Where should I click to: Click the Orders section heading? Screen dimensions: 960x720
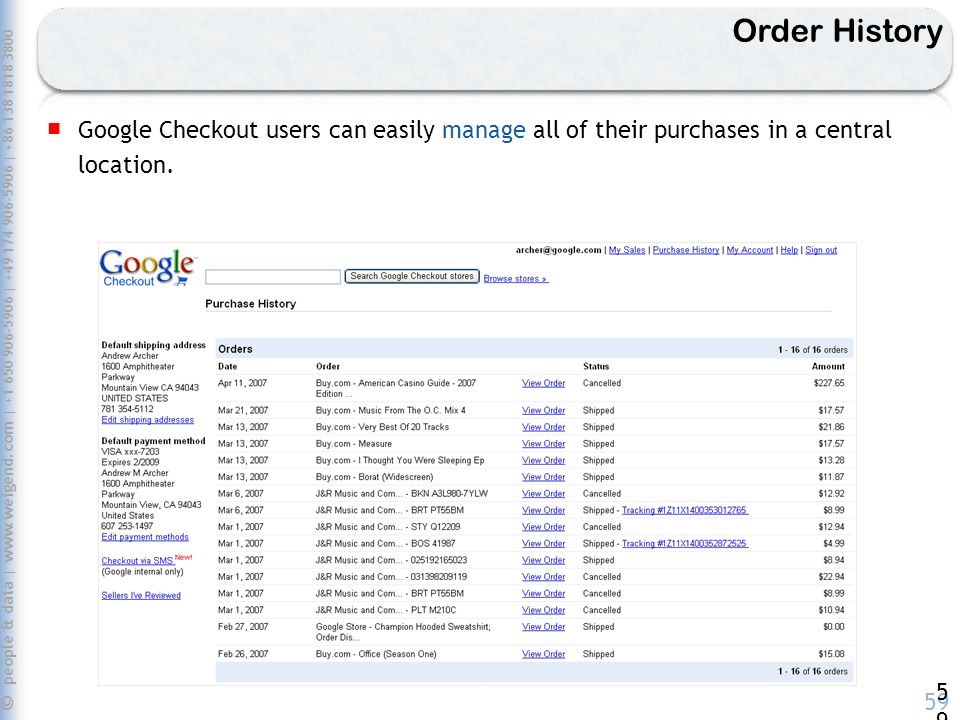point(235,349)
